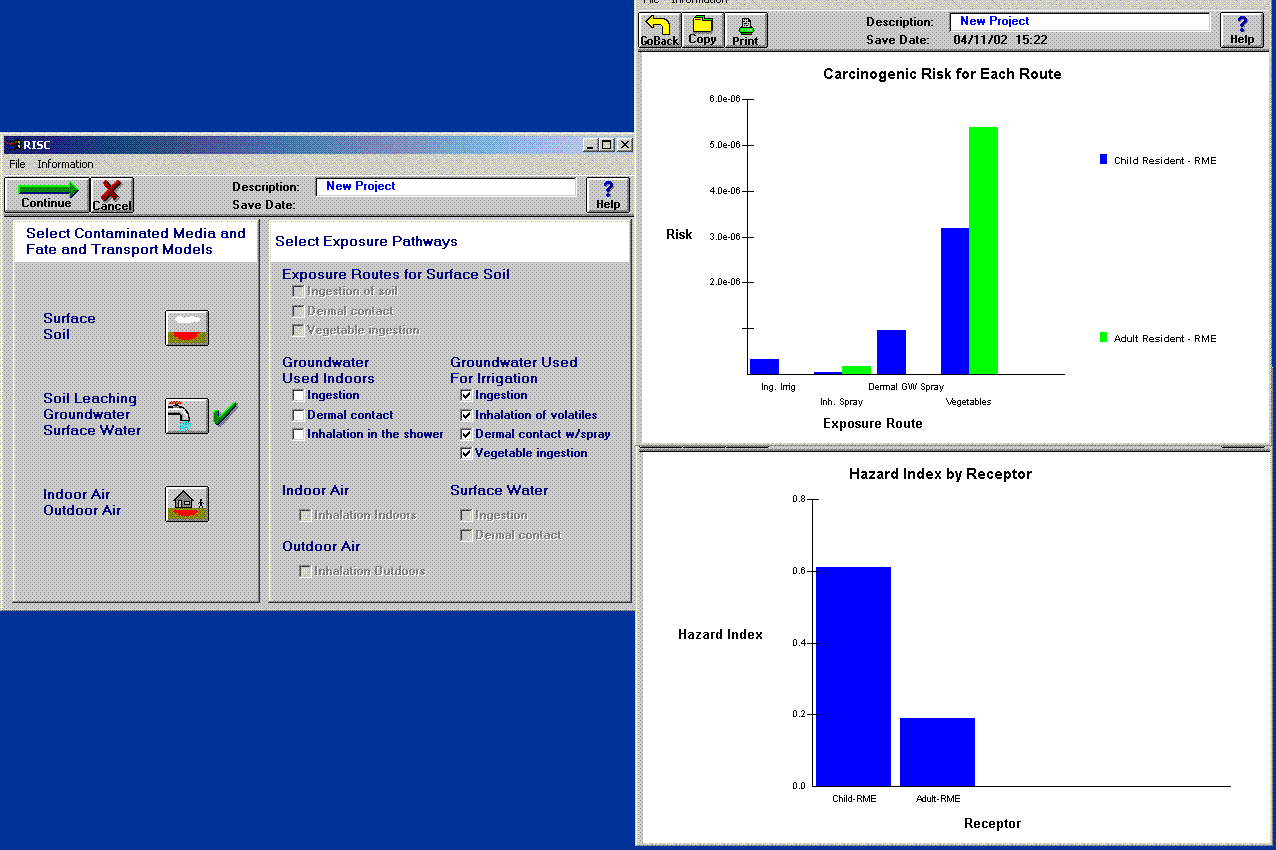Click "Carcinogenic Risk for Each Route" title
1276x850 pixels.
[942, 74]
